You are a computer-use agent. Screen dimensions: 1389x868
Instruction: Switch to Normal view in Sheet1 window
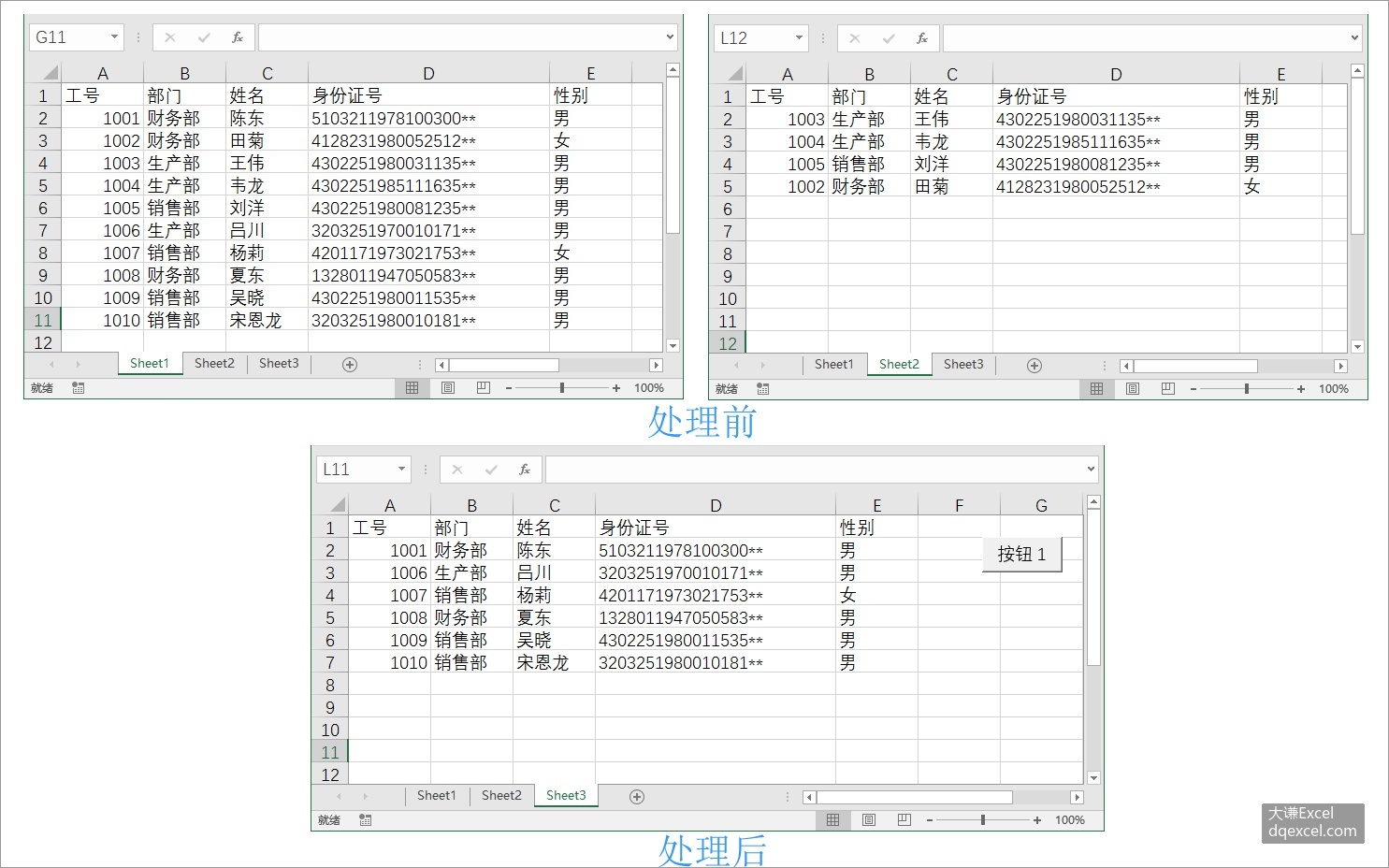click(x=412, y=388)
